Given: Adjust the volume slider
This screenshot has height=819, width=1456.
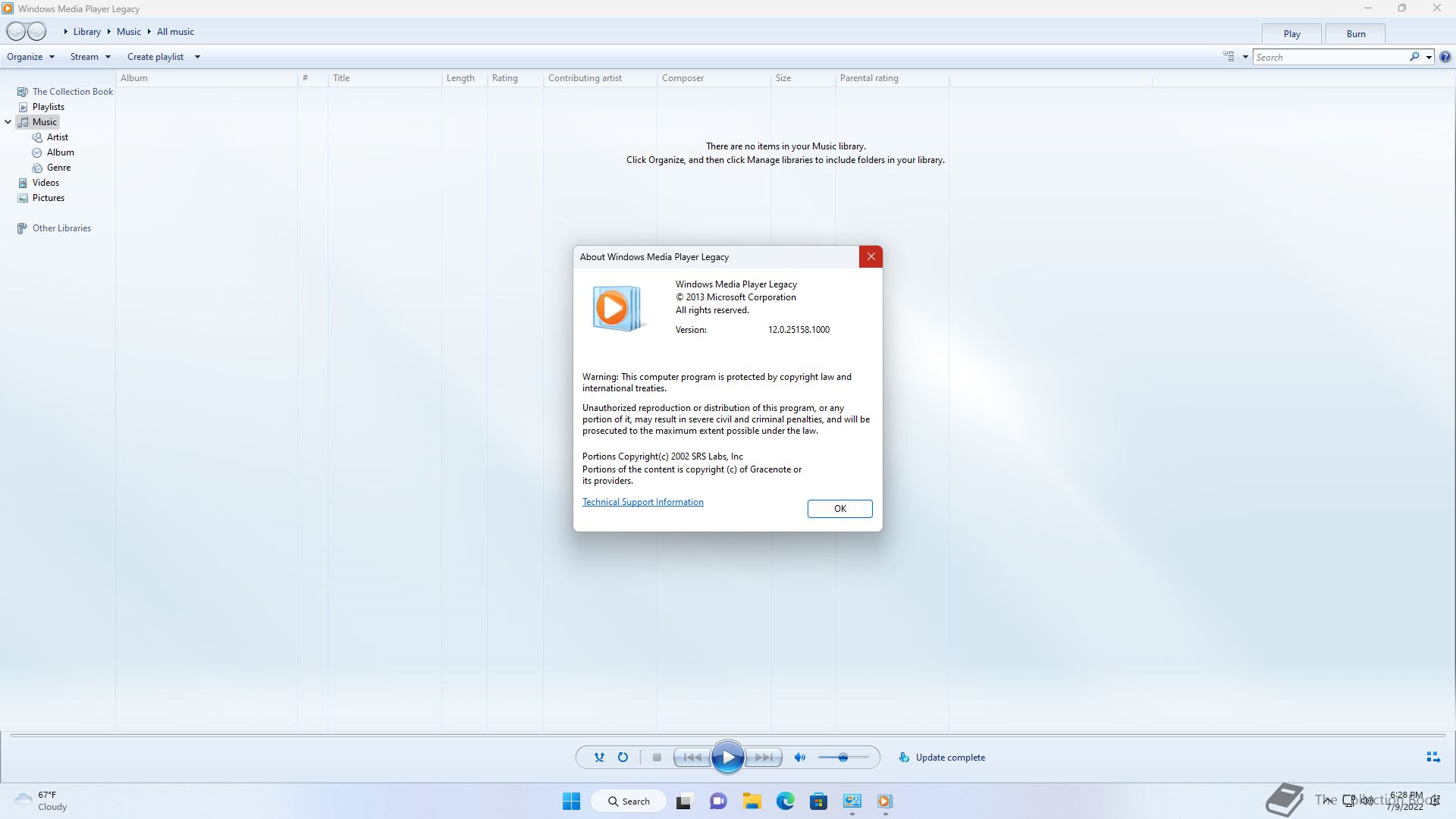Looking at the screenshot, I should point(843,758).
